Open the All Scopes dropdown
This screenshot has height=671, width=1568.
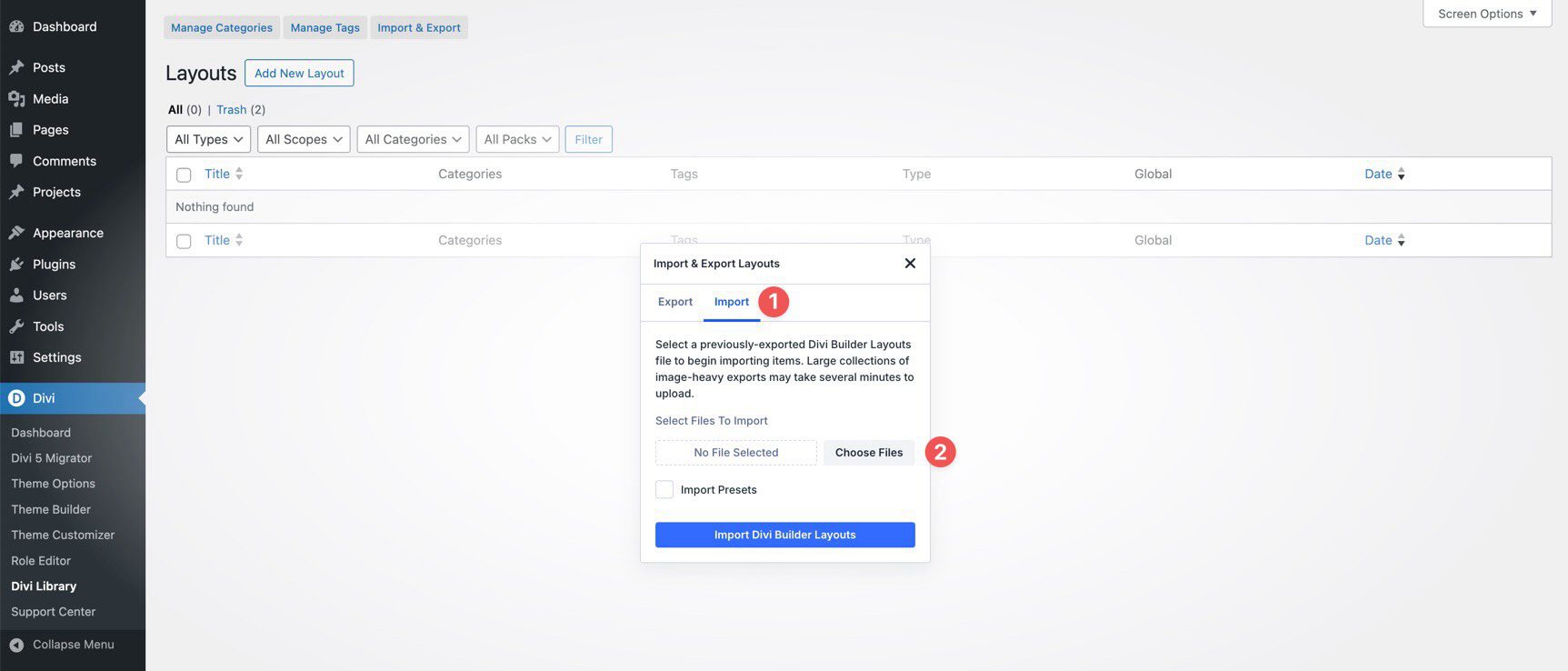pos(304,139)
